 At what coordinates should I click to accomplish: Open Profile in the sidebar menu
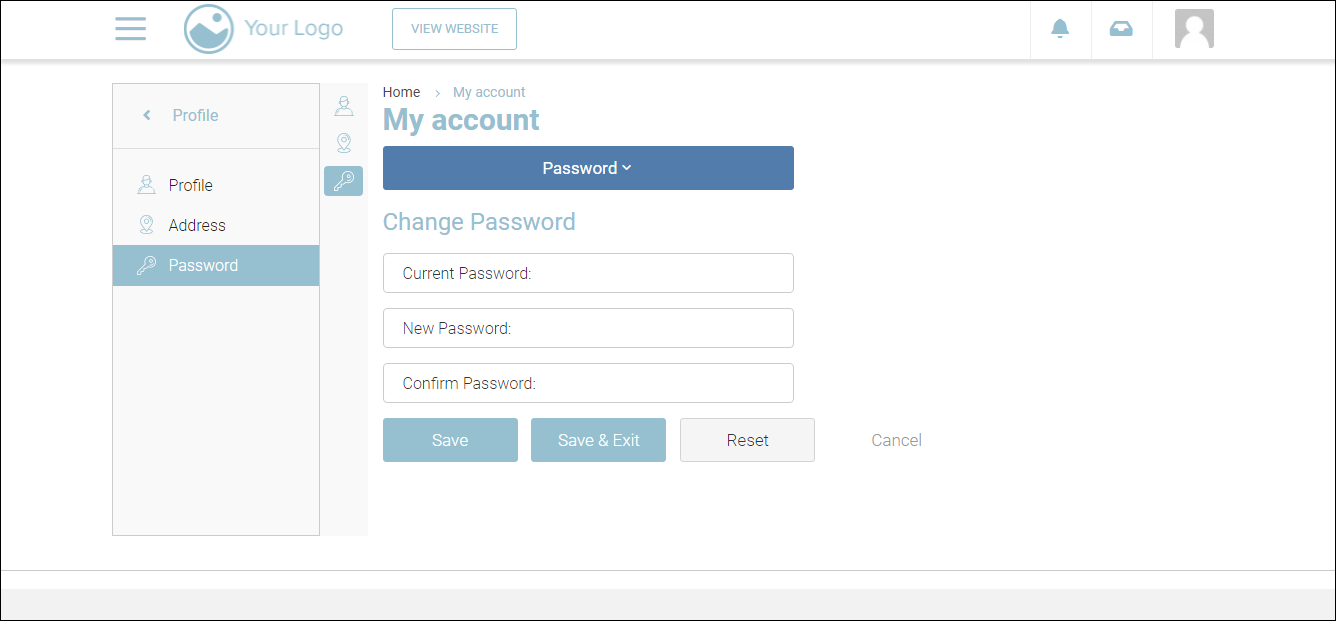click(190, 185)
